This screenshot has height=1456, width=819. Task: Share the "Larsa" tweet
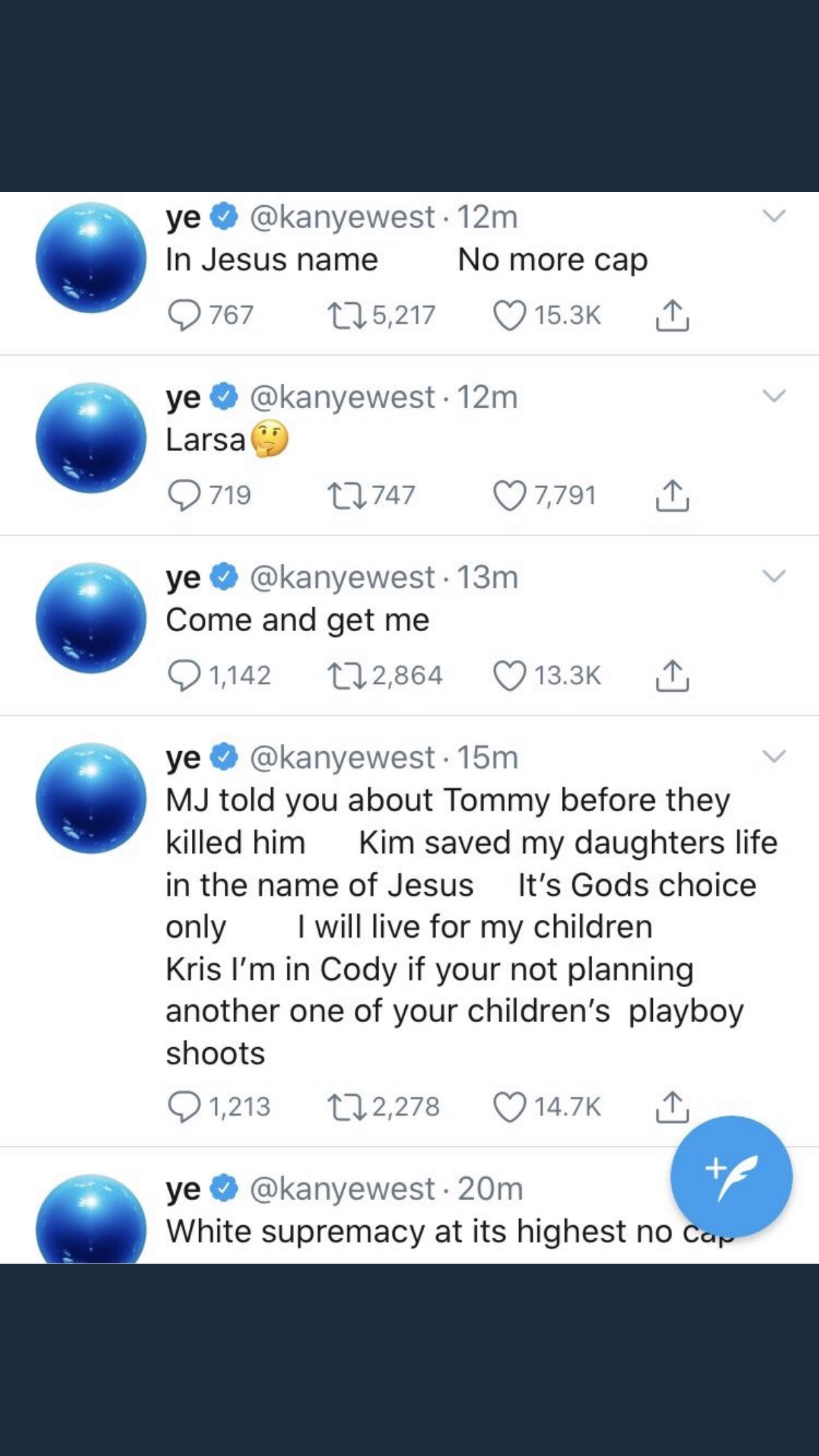pyautogui.click(x=672, y=495)
